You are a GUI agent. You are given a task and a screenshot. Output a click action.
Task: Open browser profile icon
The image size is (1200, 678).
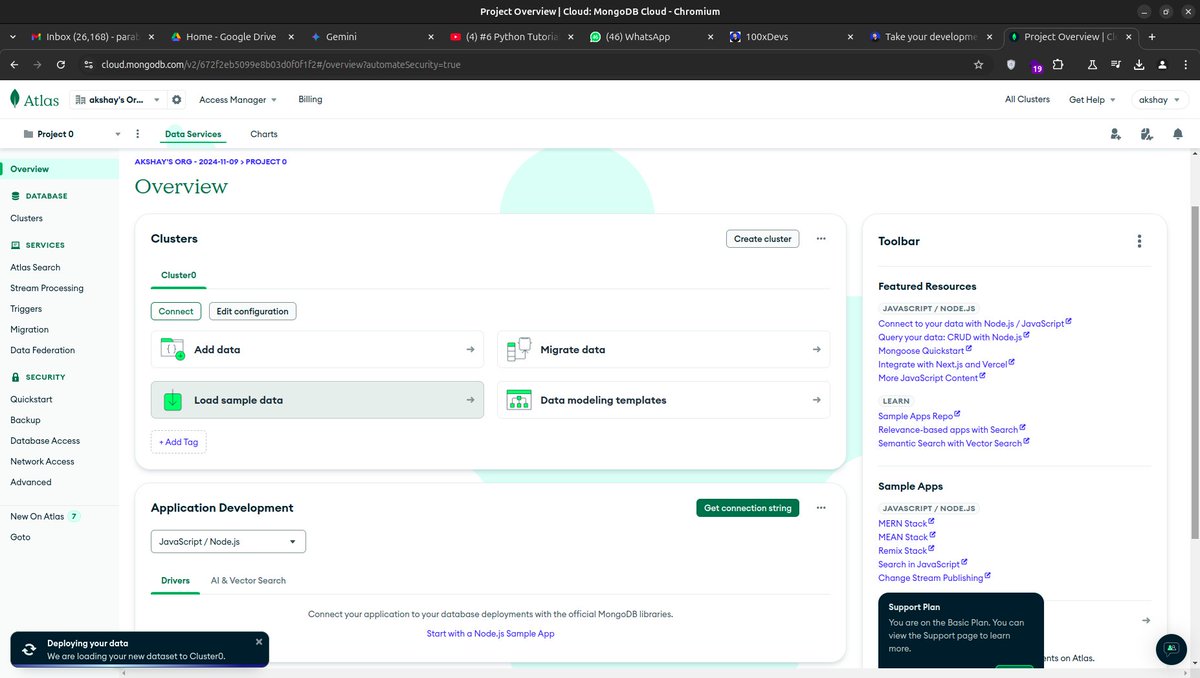[1162, 64]
